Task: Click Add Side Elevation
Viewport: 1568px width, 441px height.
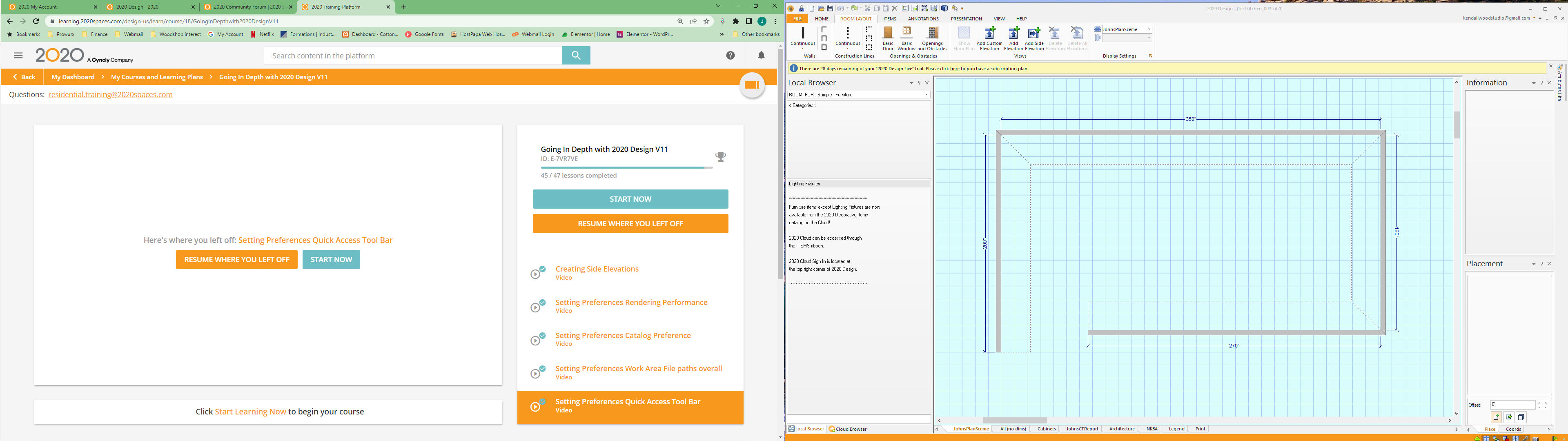Action: click(1034, 38)
